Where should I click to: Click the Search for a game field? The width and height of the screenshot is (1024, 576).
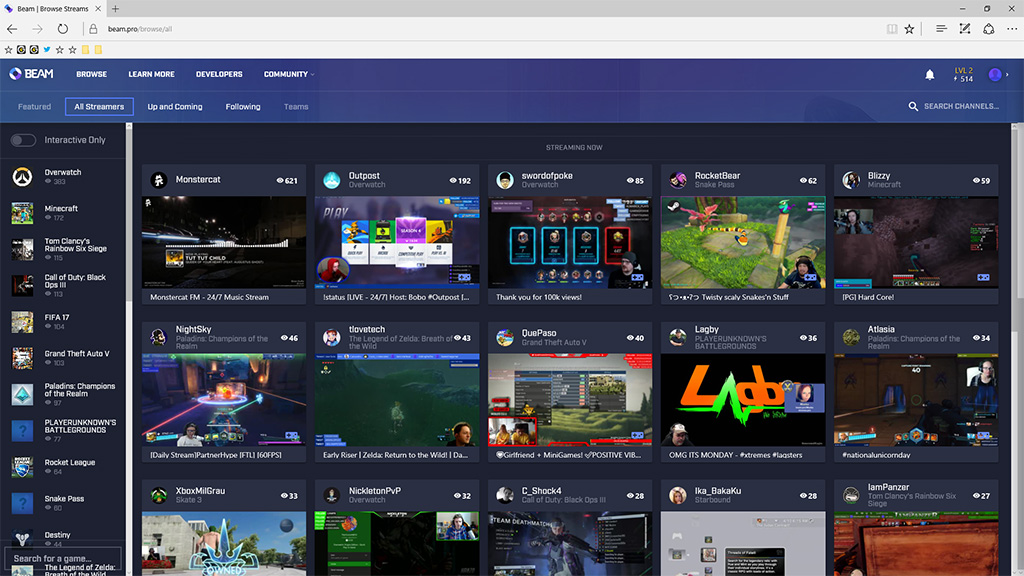[63, 558]
